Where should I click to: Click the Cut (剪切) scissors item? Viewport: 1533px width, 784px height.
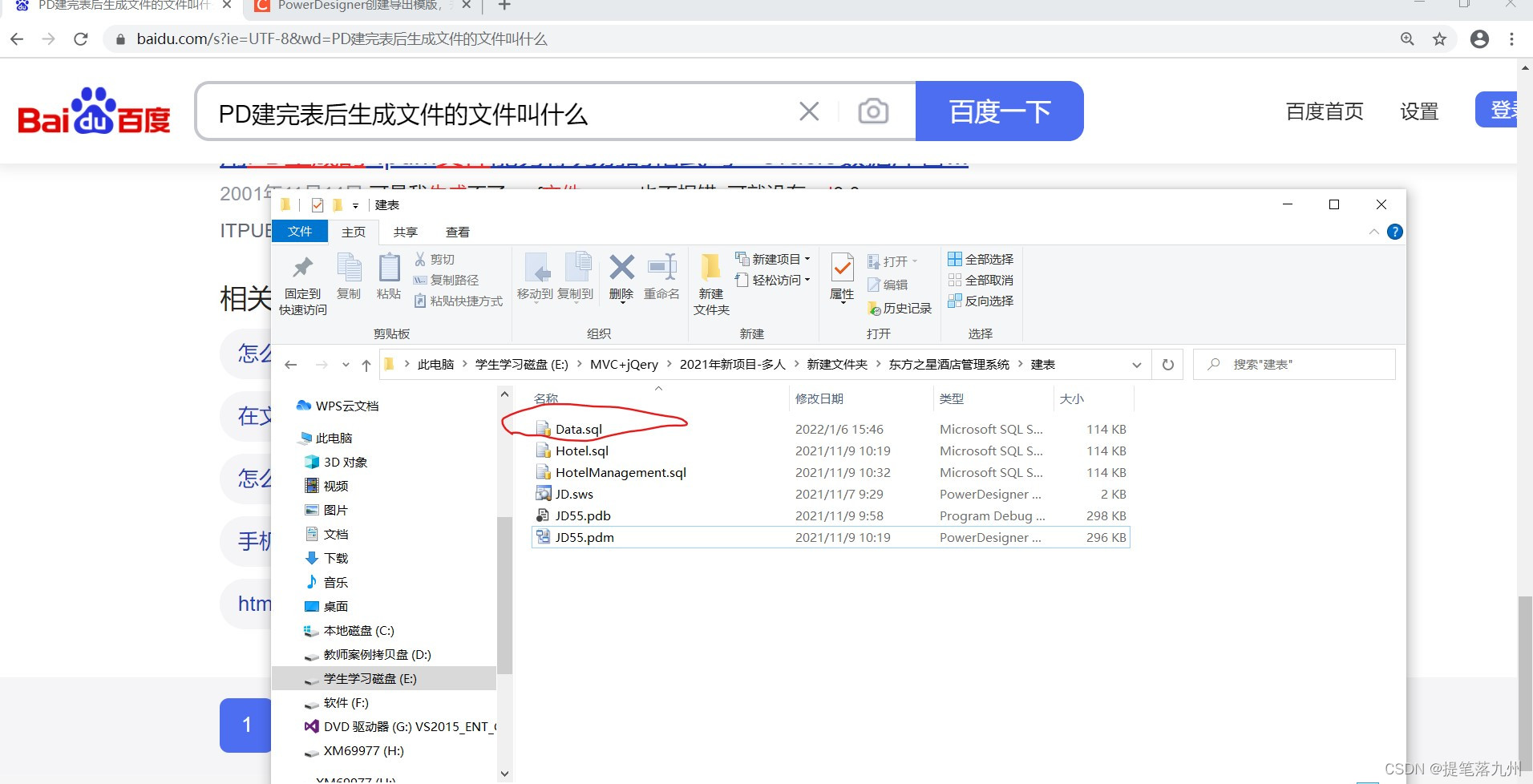click(x=435, y=259)
